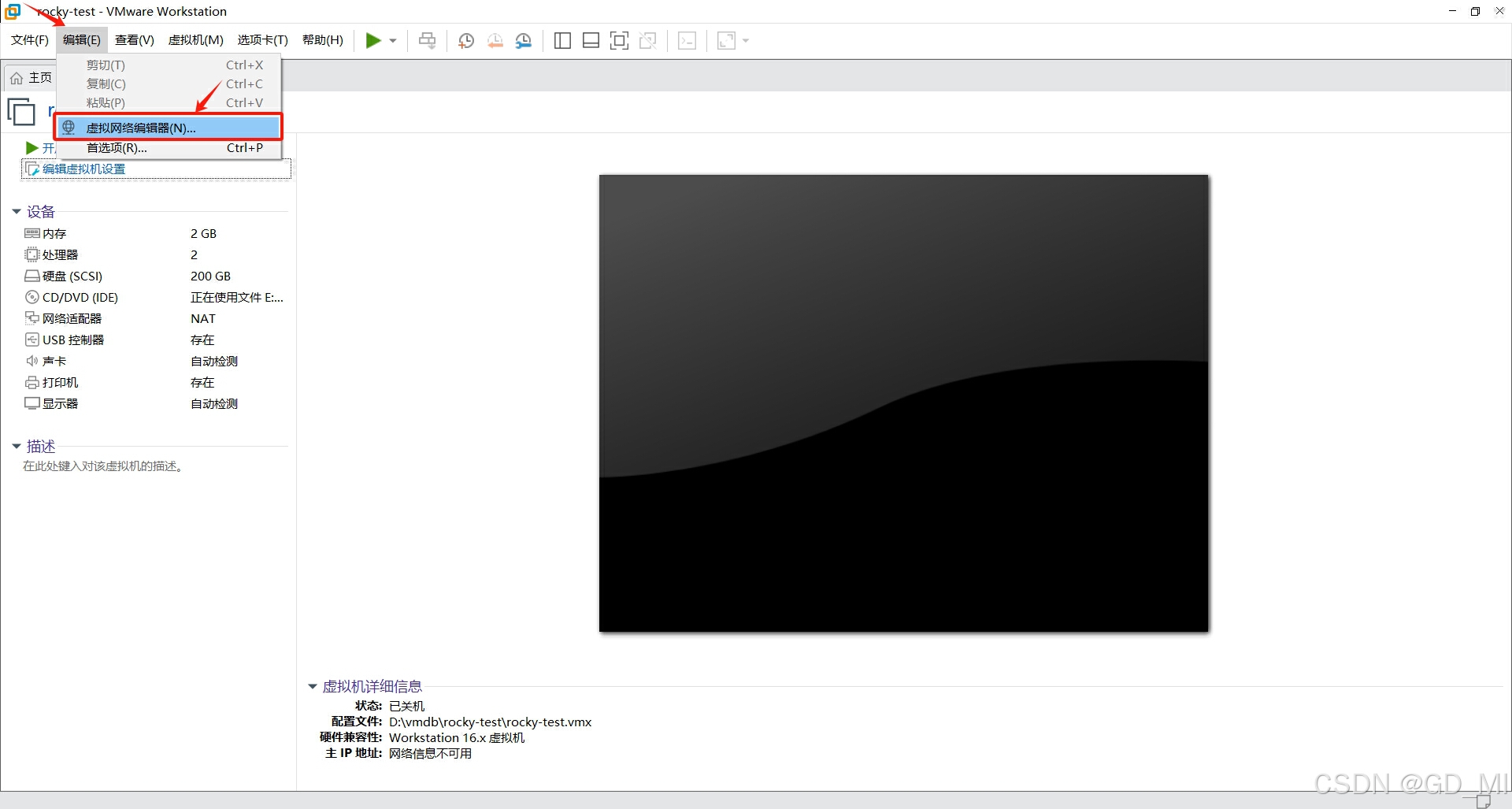Click the USB 控制器 device row
Screen dimensions: 1512x809
tap(154, 340)
